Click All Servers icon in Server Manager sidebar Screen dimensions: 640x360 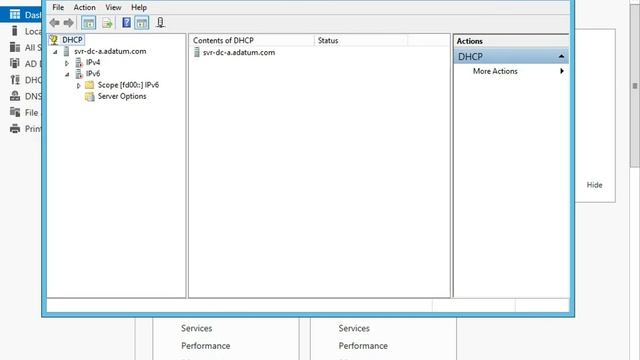click(15, 47)
